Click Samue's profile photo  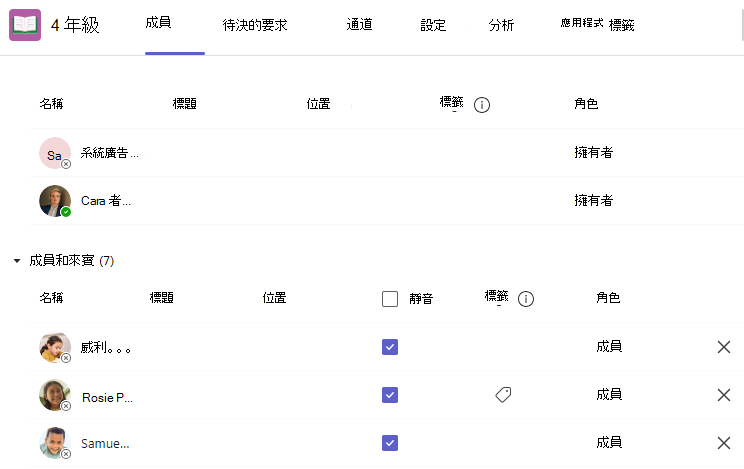coord(55,443)
